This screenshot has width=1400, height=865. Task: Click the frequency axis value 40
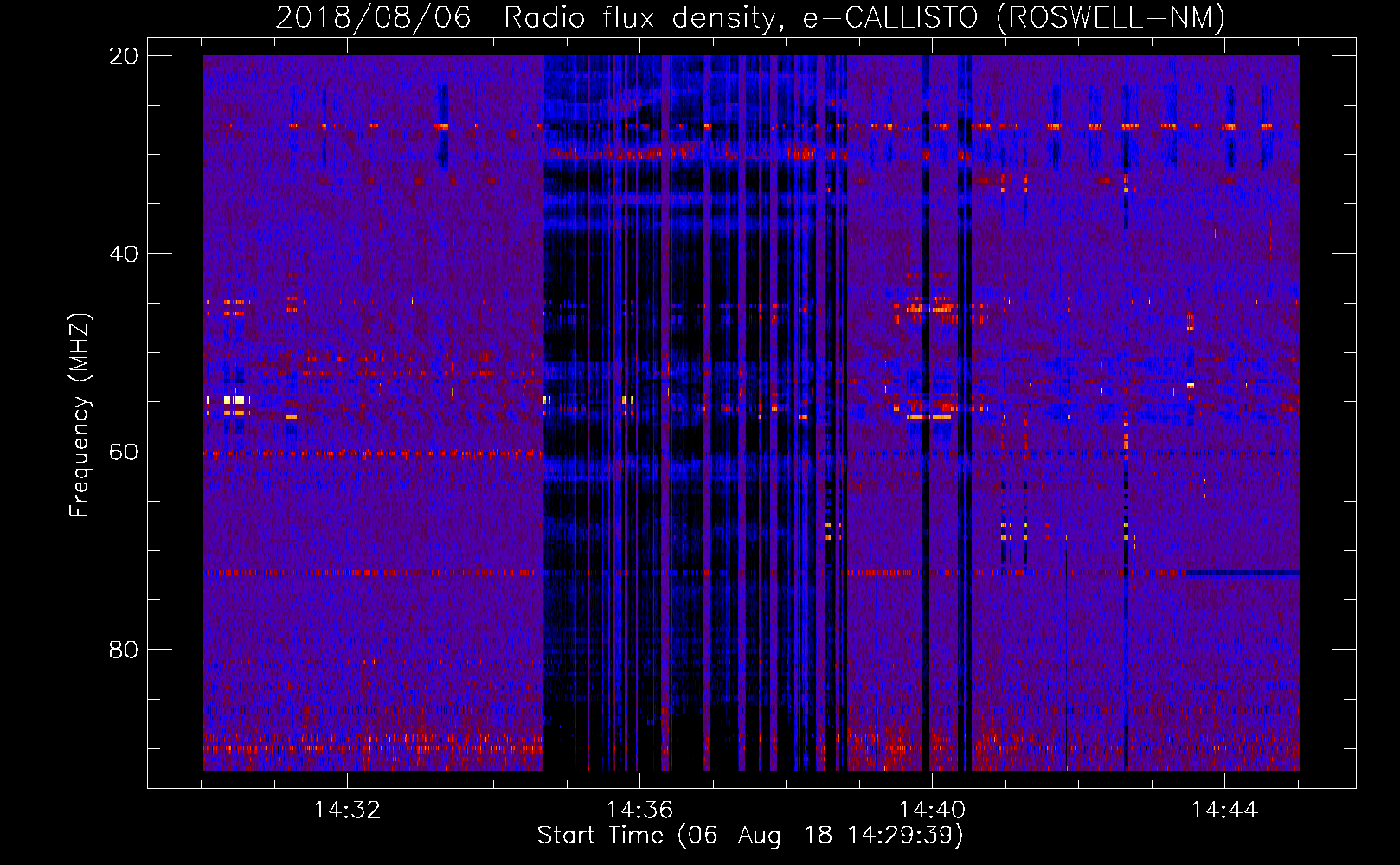pos(123,254)
